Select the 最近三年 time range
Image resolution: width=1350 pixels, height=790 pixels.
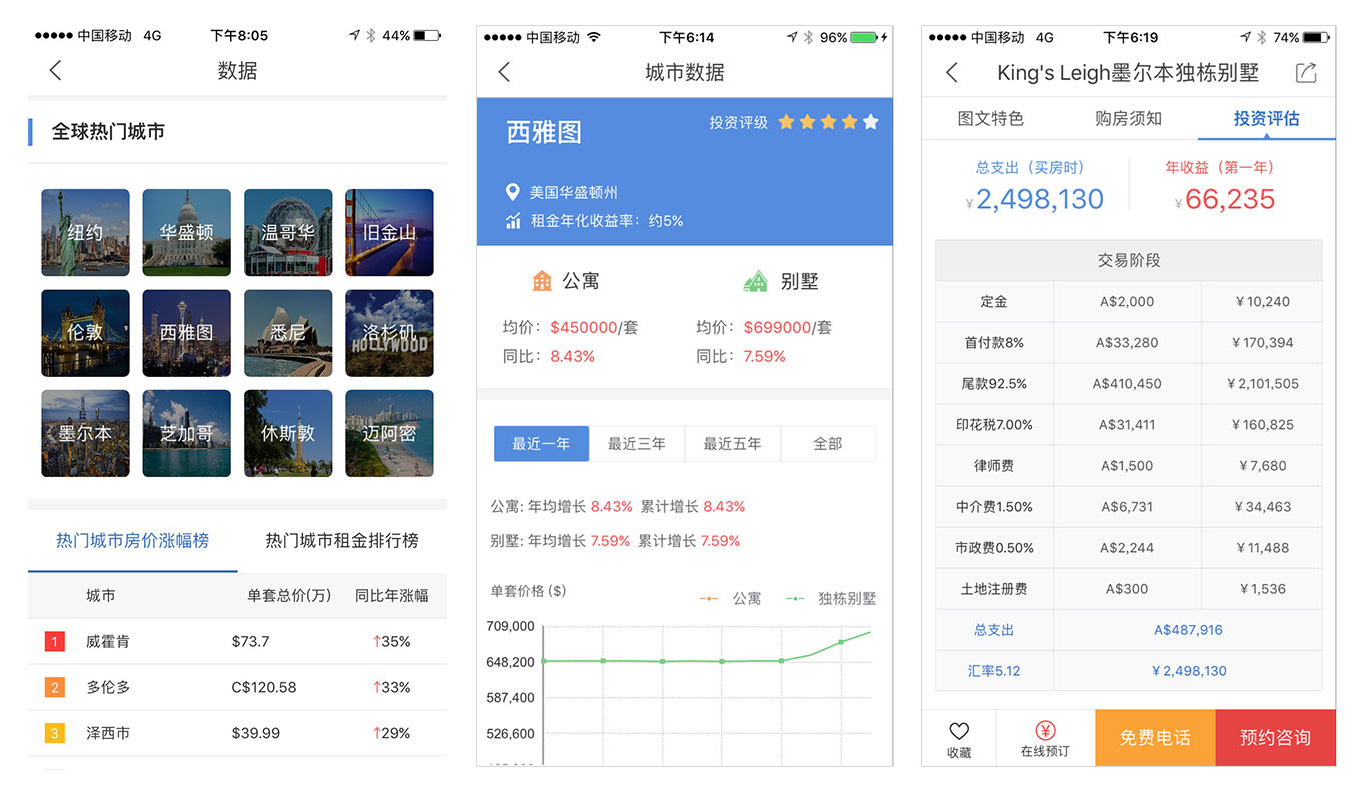(x=636, y=444)
